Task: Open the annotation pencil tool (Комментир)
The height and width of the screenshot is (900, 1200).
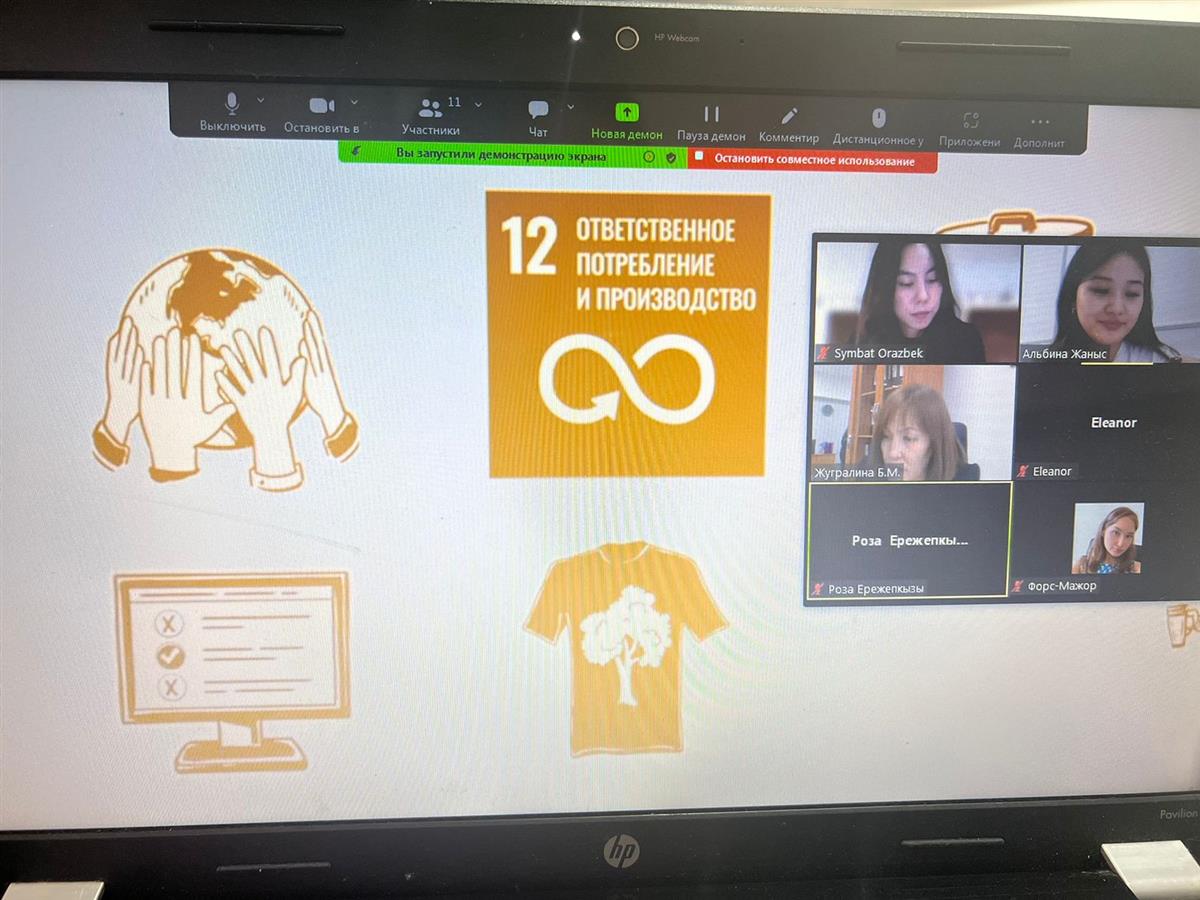Action: 789,124
